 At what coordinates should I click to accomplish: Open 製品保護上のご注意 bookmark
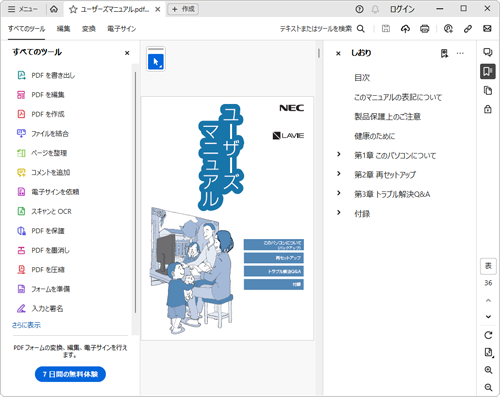[x=387, y=117]
